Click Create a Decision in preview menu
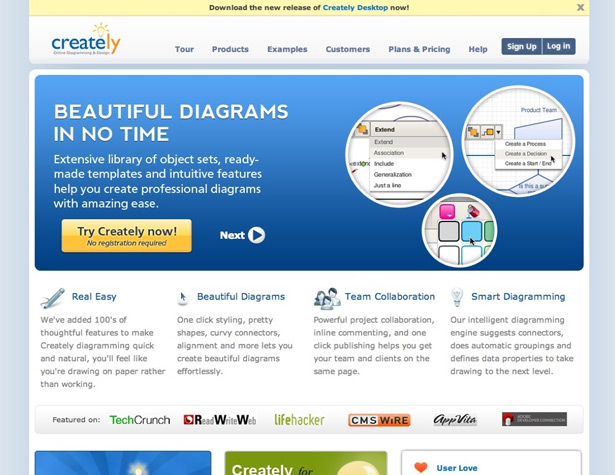The height and width of the screenshot is (475, 615). pyautogui.click(x=526, y=154)
